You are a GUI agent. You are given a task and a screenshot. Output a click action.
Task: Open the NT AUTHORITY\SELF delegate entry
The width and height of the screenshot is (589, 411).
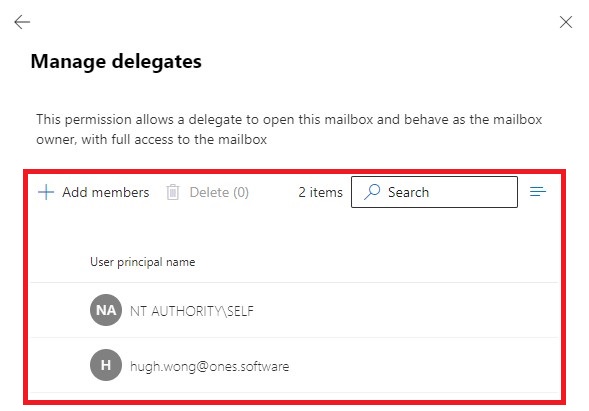pos(192,311)
